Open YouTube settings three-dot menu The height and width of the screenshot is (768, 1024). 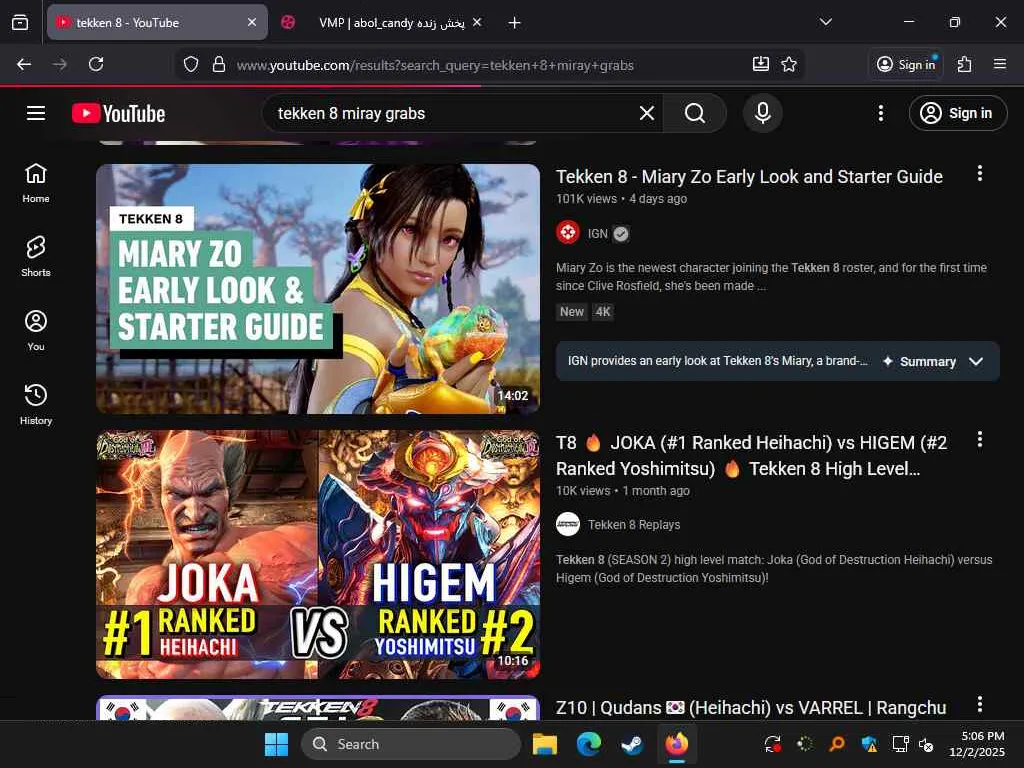pyautogui.click(x=880, y=113)
